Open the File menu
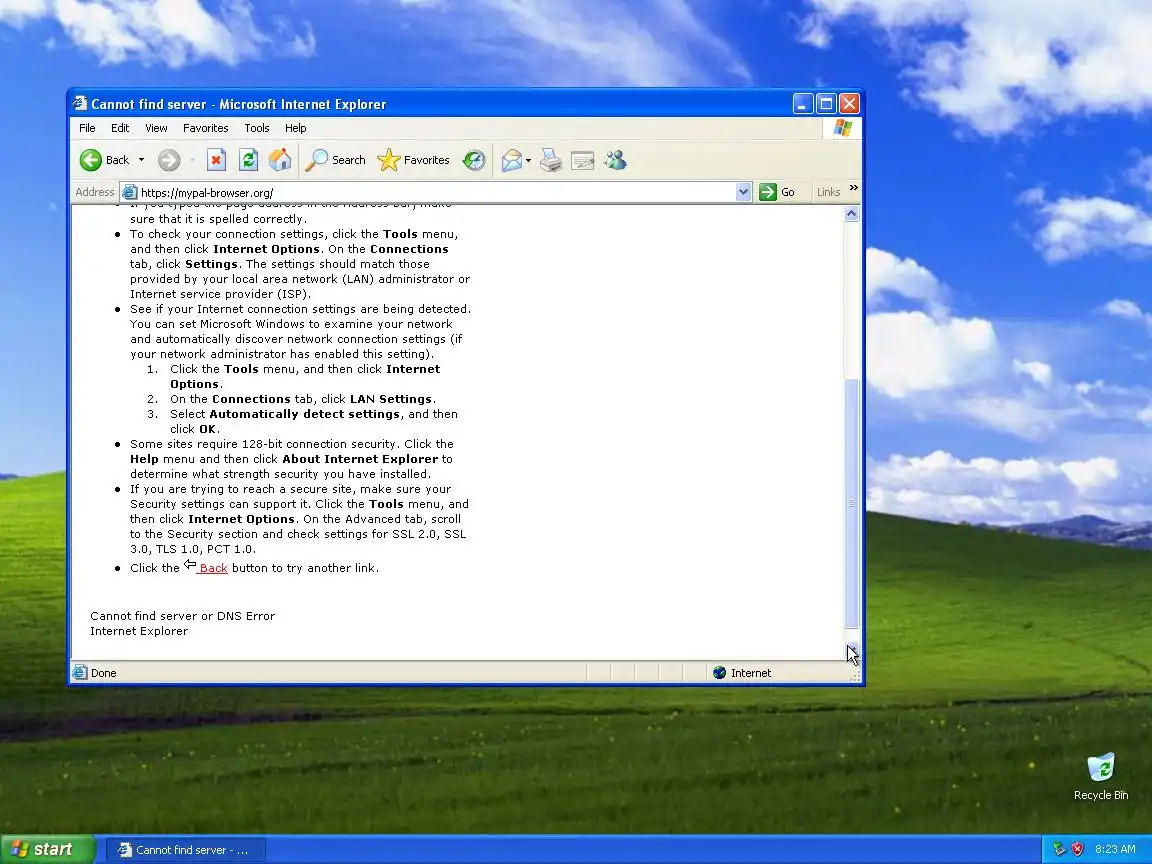 pos(87,128)
